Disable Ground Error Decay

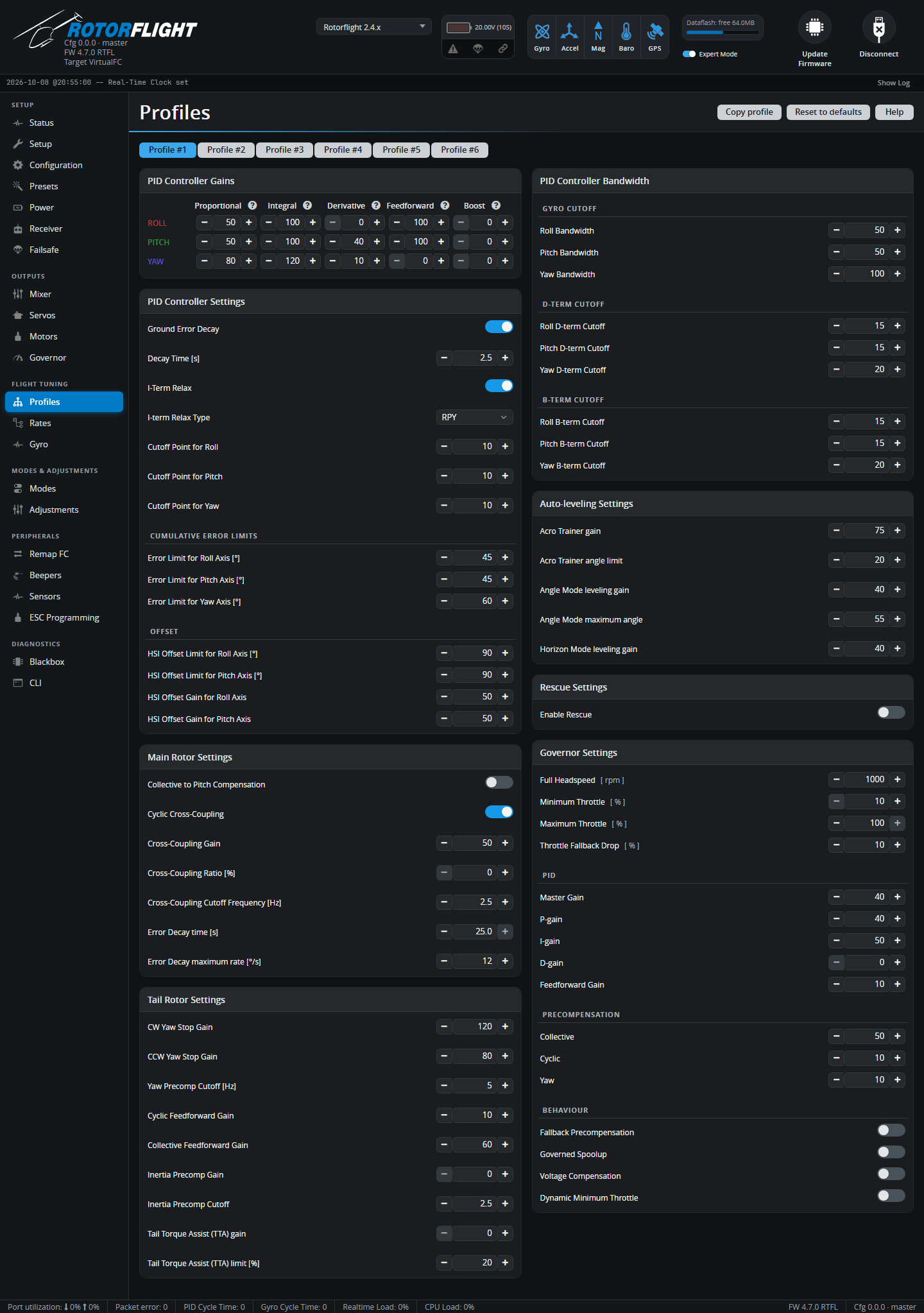(499, 327)
